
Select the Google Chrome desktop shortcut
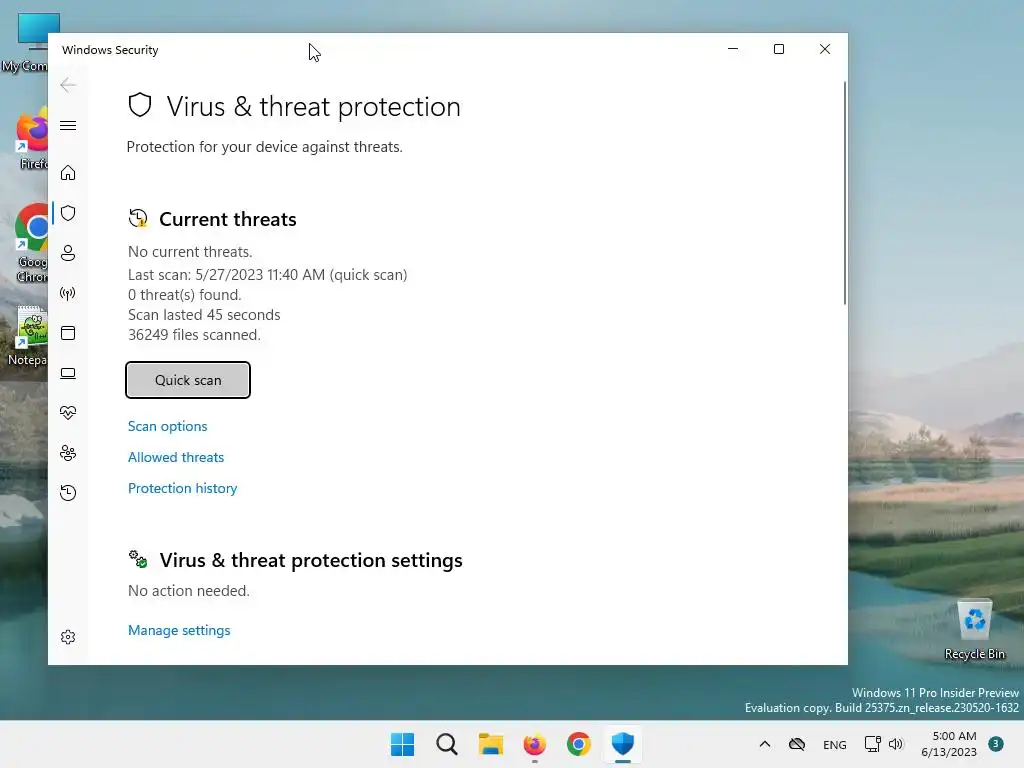(x=29, y=243)
